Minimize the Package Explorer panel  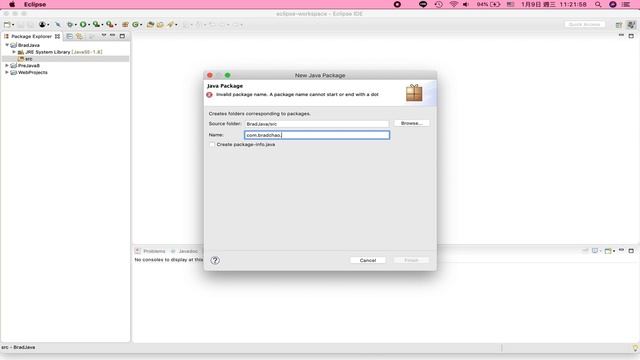point(113,36)
